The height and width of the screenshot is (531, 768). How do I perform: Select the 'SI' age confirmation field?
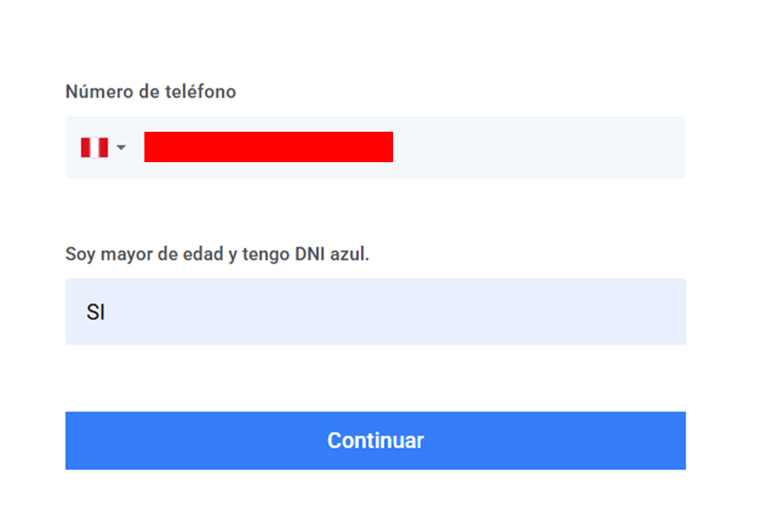[x=376, y=312]
